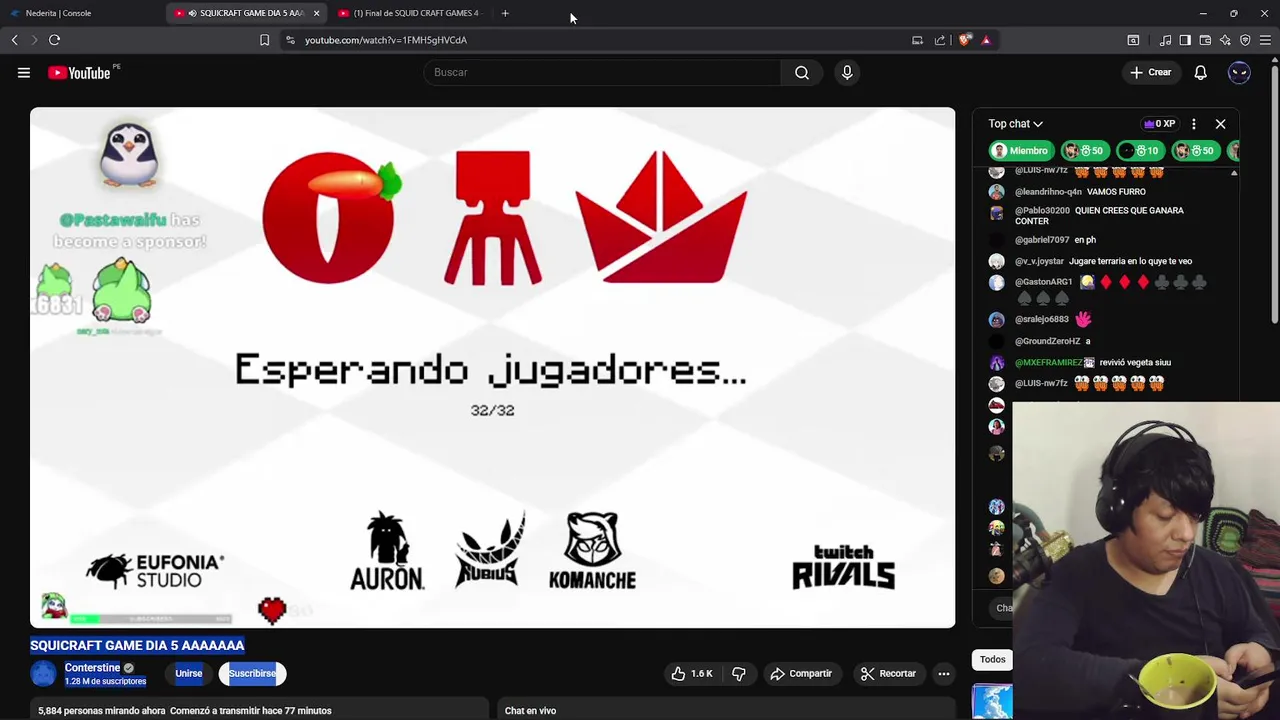Click username @GastonARG1 in chat

pos(1043,282)
